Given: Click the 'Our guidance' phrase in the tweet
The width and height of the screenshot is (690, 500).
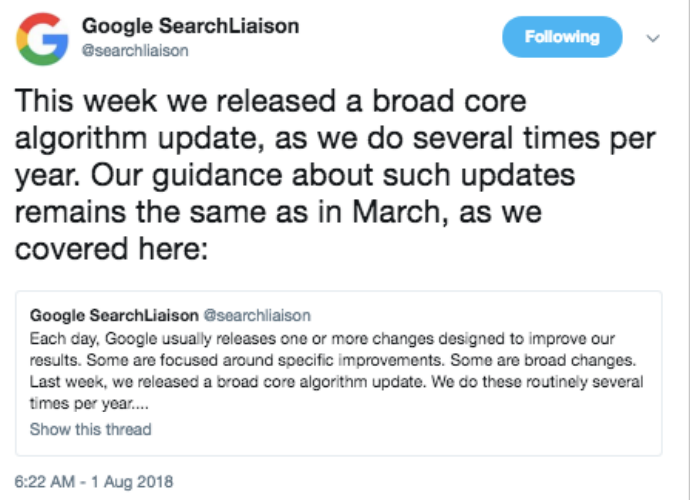Looking at the screenshot, I should tap(186, 176).
